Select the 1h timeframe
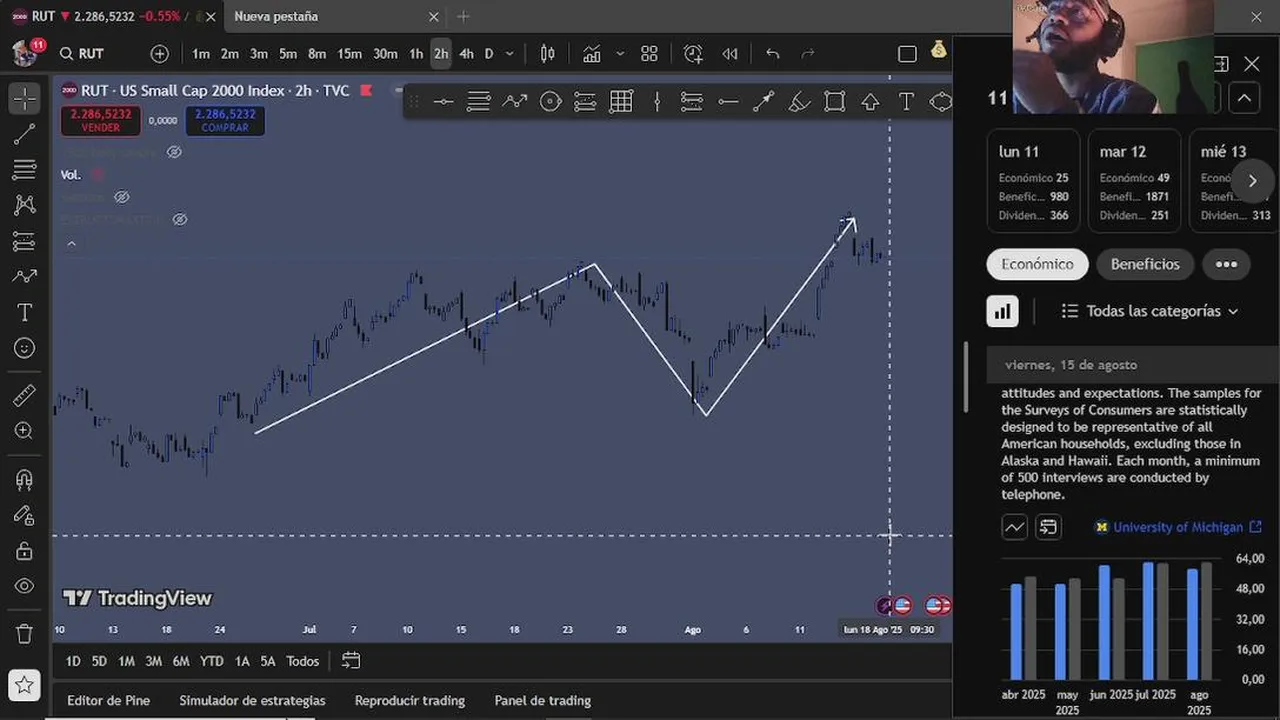Image resolution: width=1280 pixels, height=720 pixels. 416,54
